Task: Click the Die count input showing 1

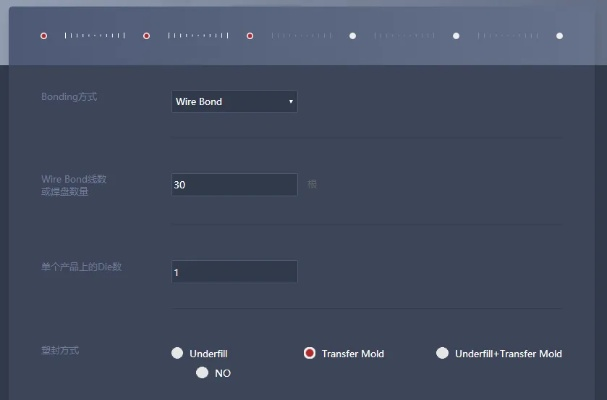Action: pos(234,272)
